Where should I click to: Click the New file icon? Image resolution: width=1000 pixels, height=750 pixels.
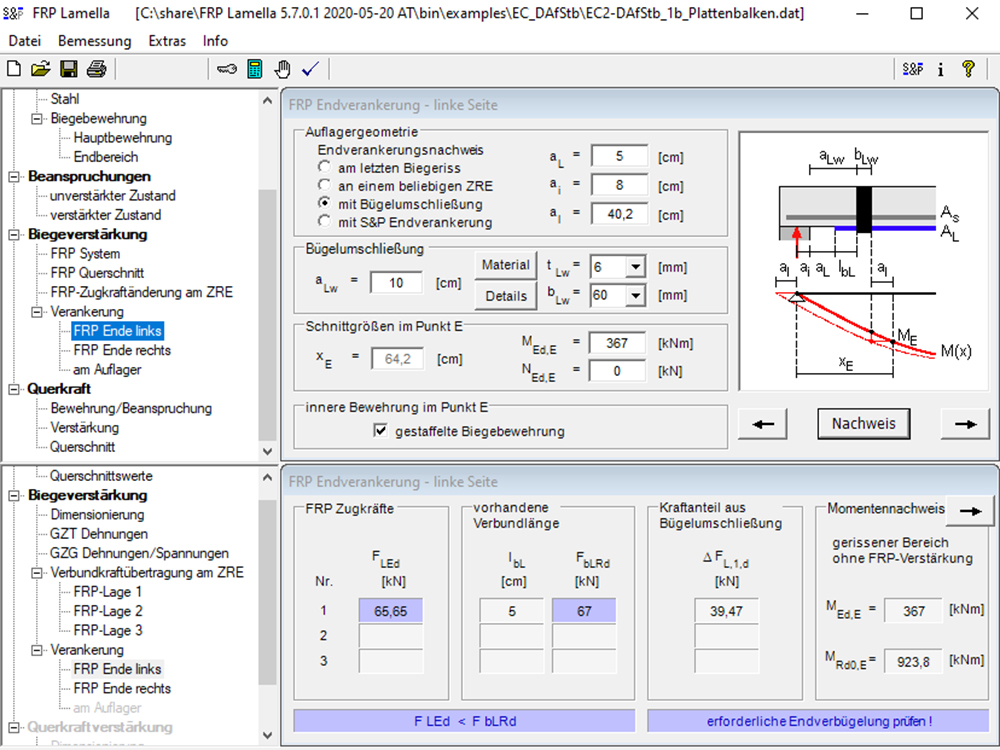point(13,68)
